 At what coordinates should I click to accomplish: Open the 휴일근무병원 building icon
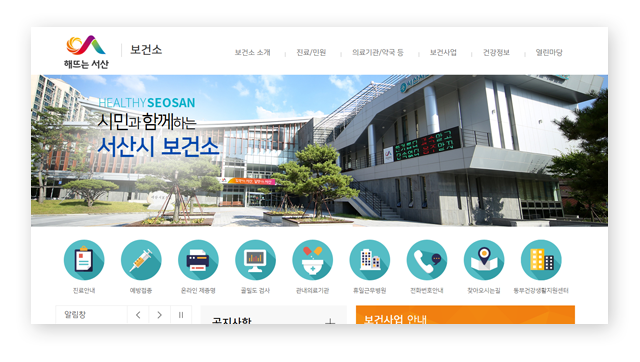click(x=370, y=260)
